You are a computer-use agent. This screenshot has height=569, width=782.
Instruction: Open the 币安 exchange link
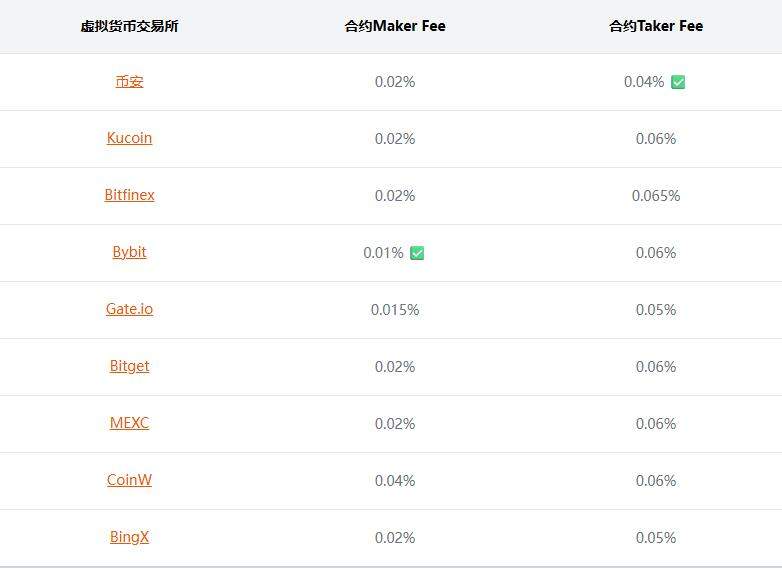[x=129, y=81]
